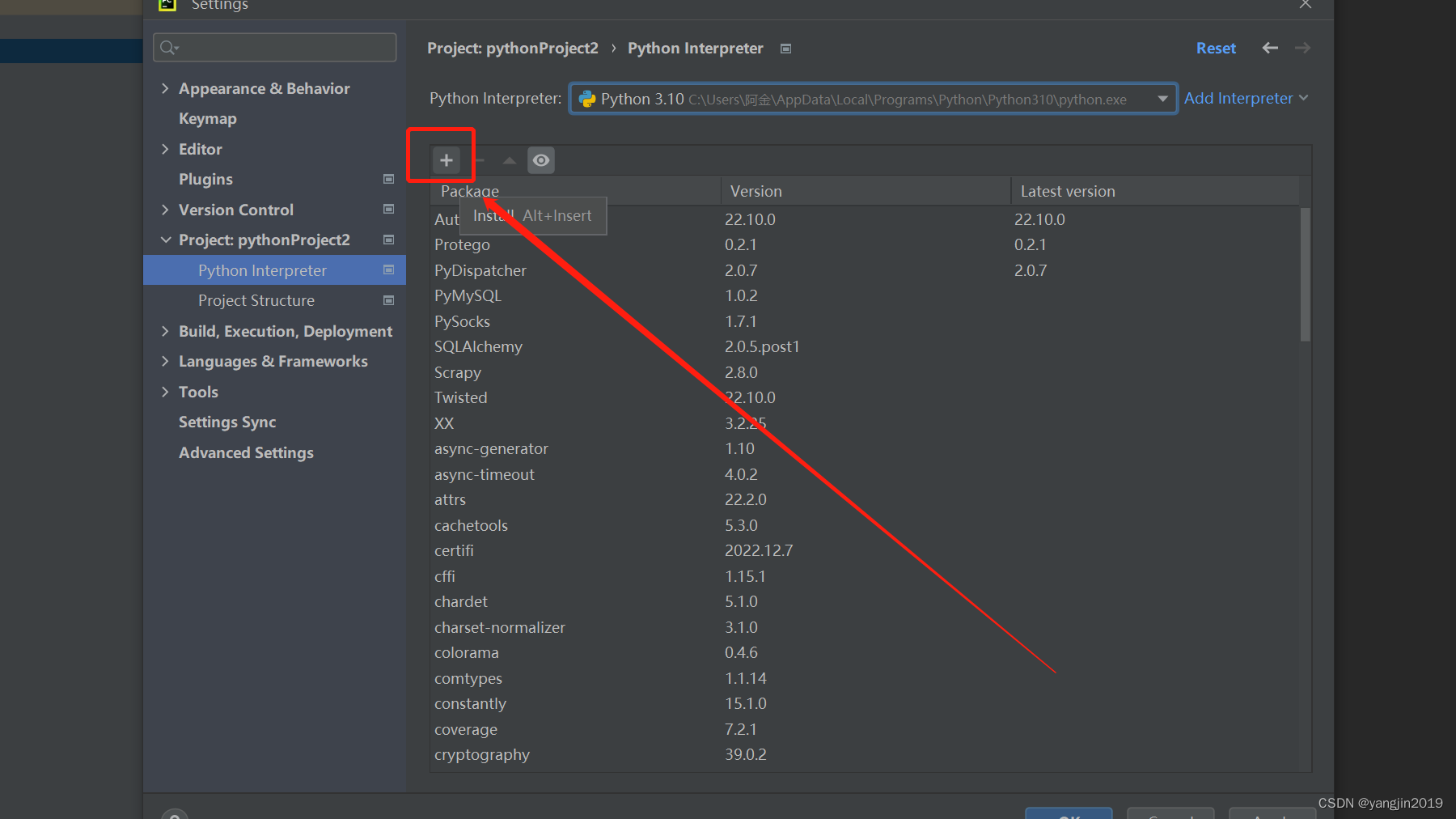Collapse Project: pythonProject2 section
The image size is (1456, 819).
165,240
